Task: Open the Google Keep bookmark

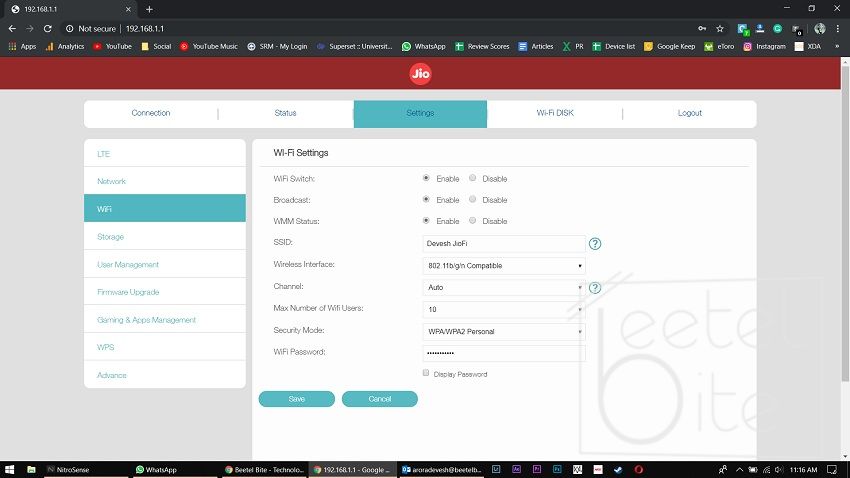Action: 669,47
